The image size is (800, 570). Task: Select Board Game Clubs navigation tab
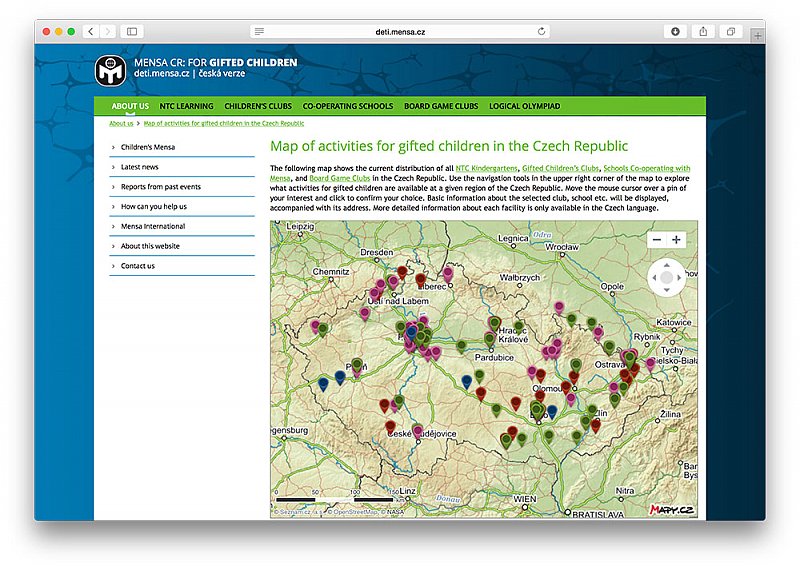point(441,106)
